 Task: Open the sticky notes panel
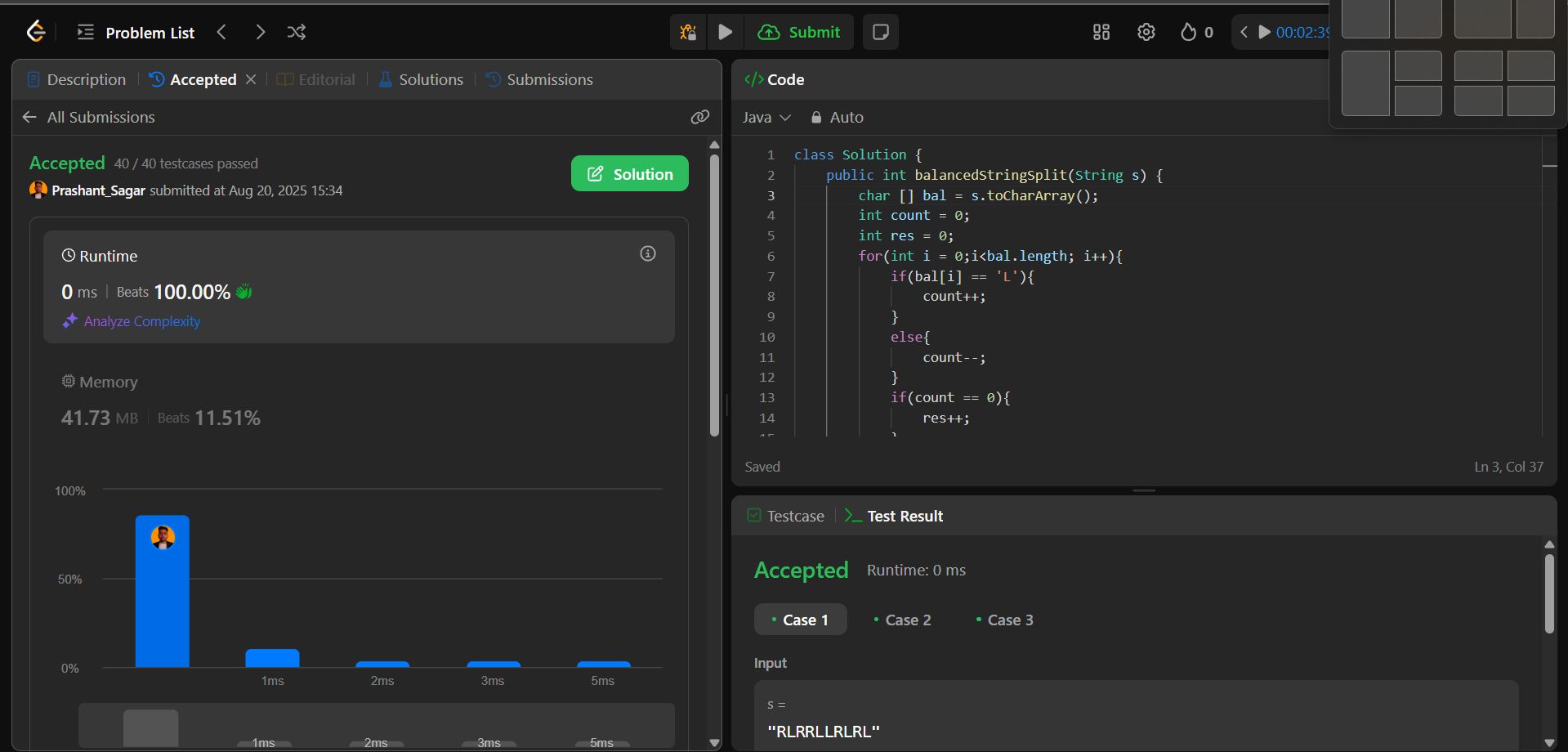click(x=880, y=32)
